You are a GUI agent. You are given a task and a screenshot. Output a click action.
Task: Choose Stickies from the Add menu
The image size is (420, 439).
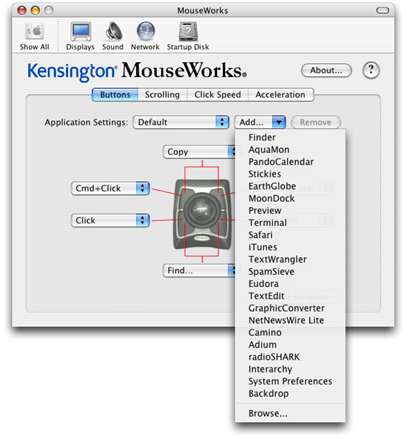290,174
